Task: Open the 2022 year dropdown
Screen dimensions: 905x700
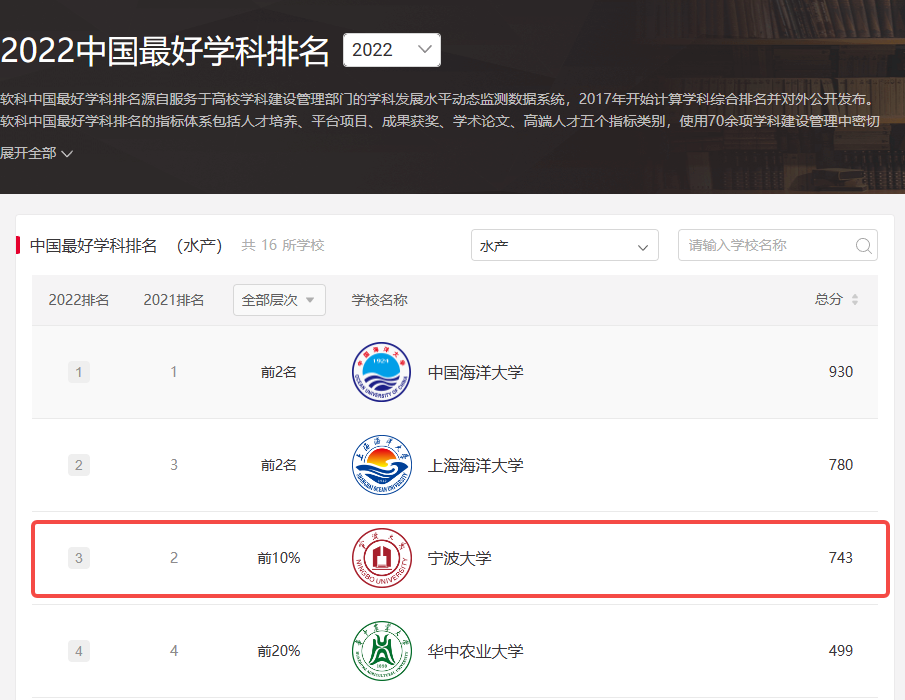Action: (x=391, y=50)
